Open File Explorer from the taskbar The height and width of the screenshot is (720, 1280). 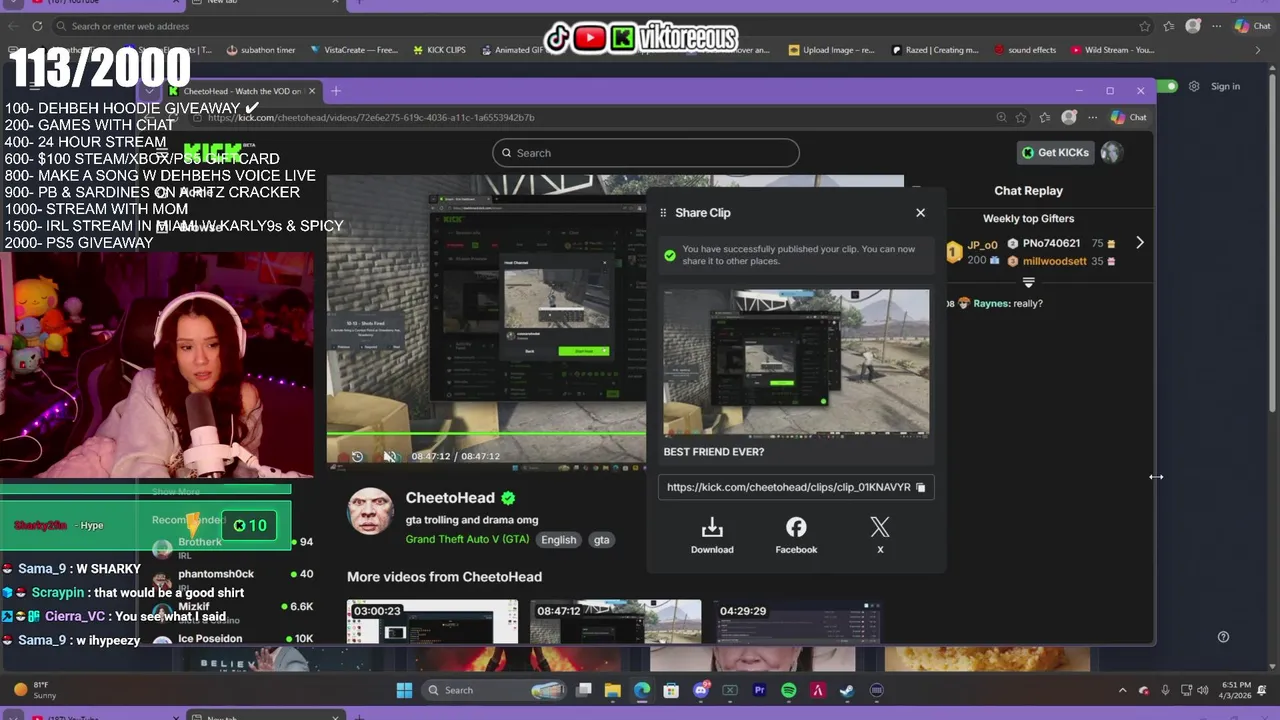613,690
